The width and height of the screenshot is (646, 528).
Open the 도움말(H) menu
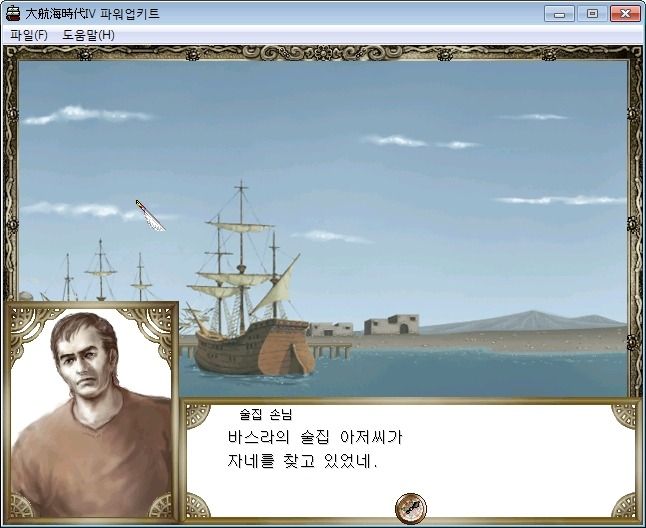point(88,35)
